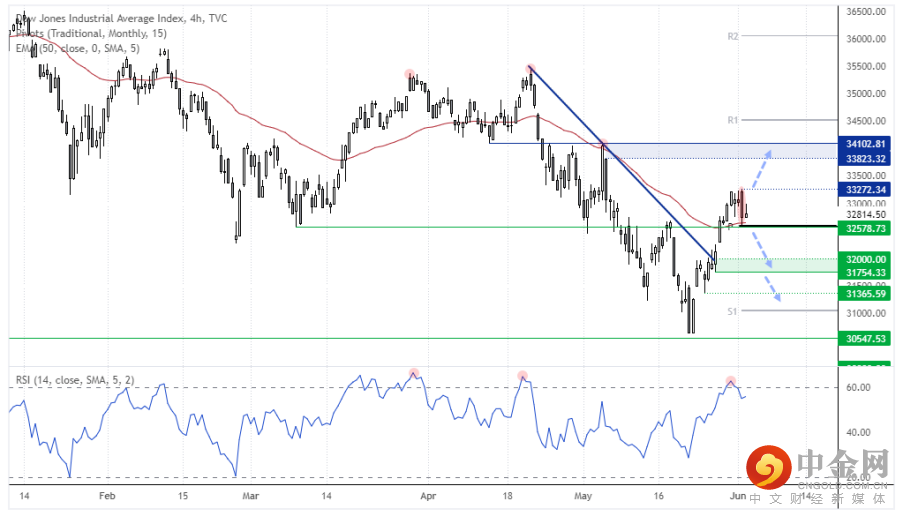Click the 30547.53 price label
The height and width of the screenshot is (517, 903).
(865, 339)
